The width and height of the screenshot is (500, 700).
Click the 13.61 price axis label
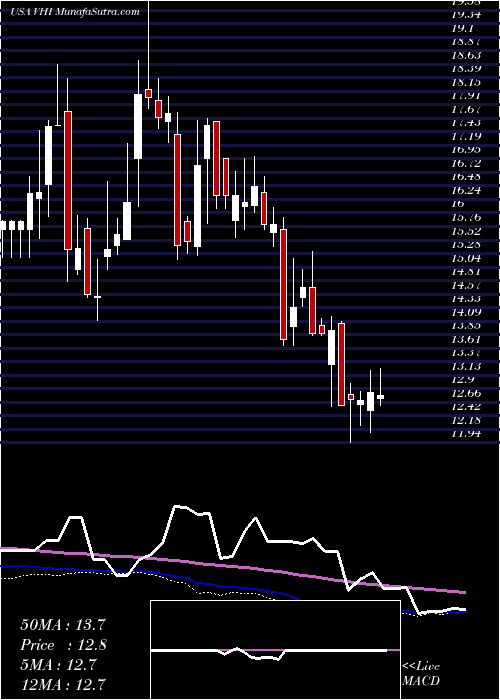coord(467,339)
